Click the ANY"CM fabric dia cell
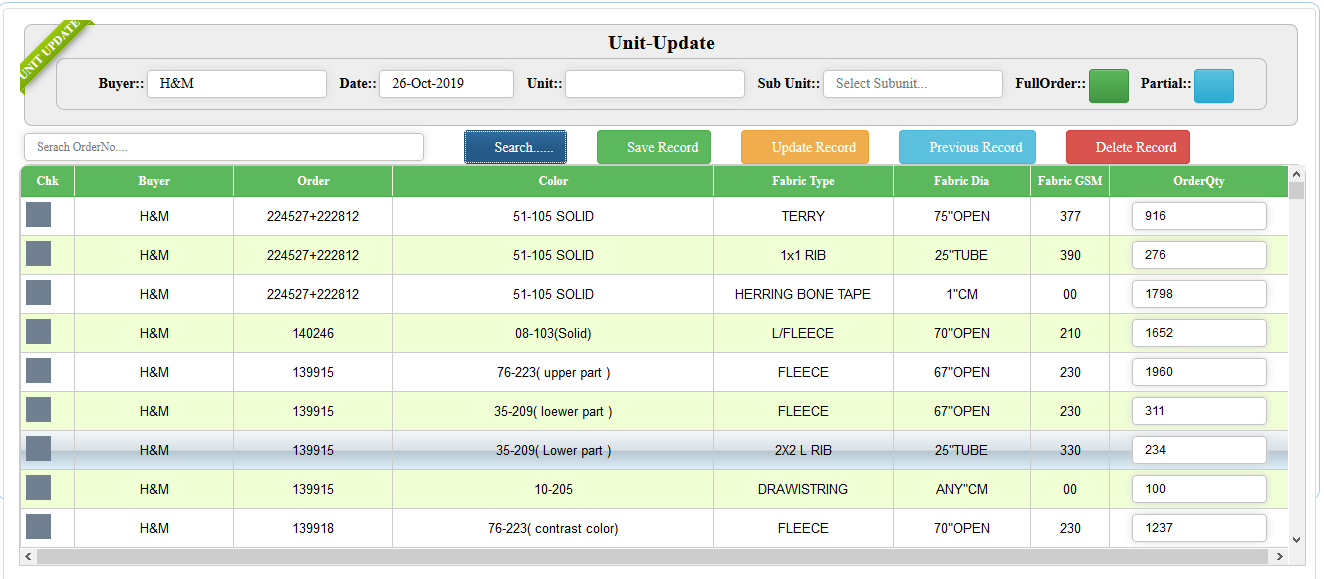 [962, 489]
